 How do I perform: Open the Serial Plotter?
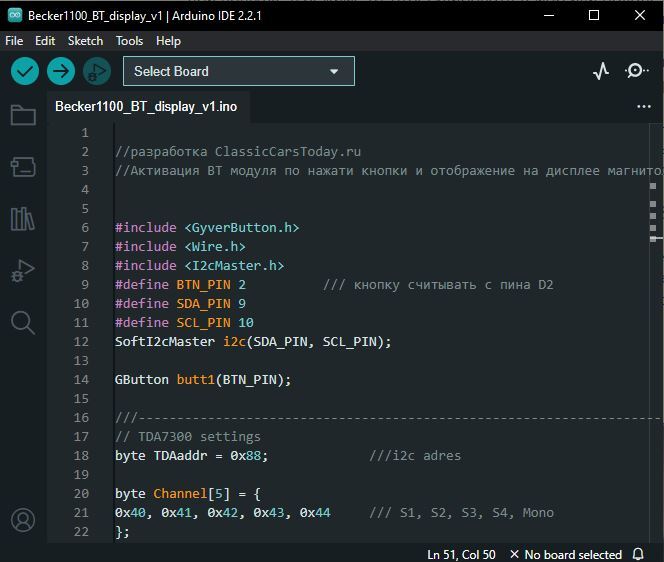(x=601, y=71)
